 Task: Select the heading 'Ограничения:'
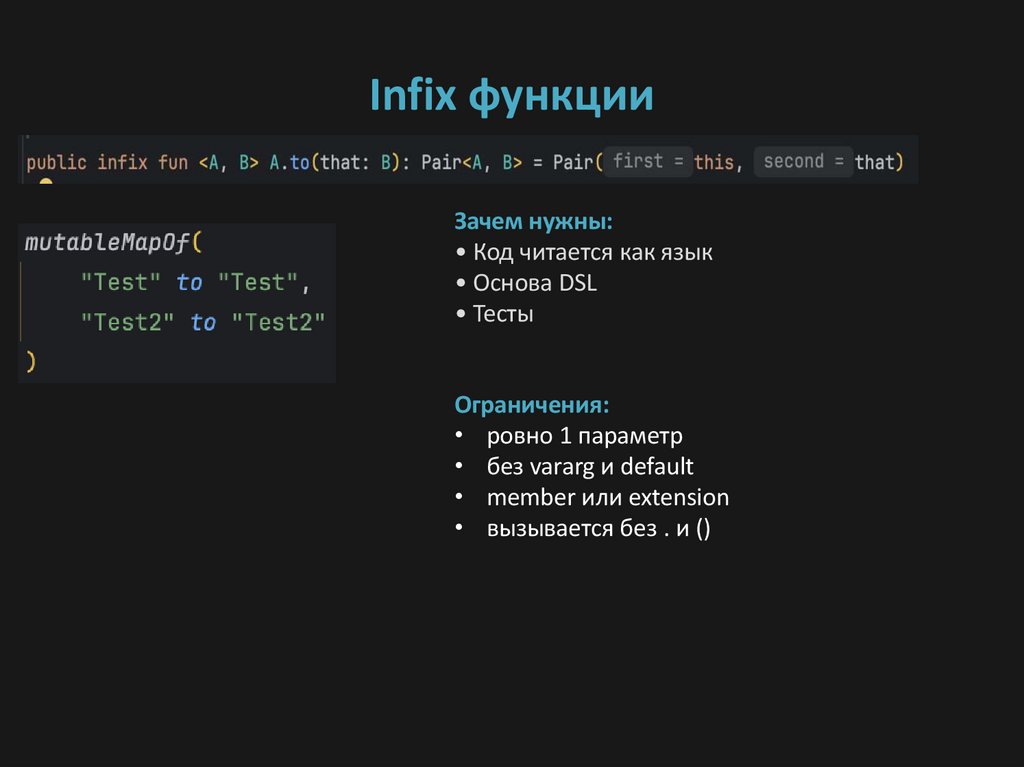[531, 405]
